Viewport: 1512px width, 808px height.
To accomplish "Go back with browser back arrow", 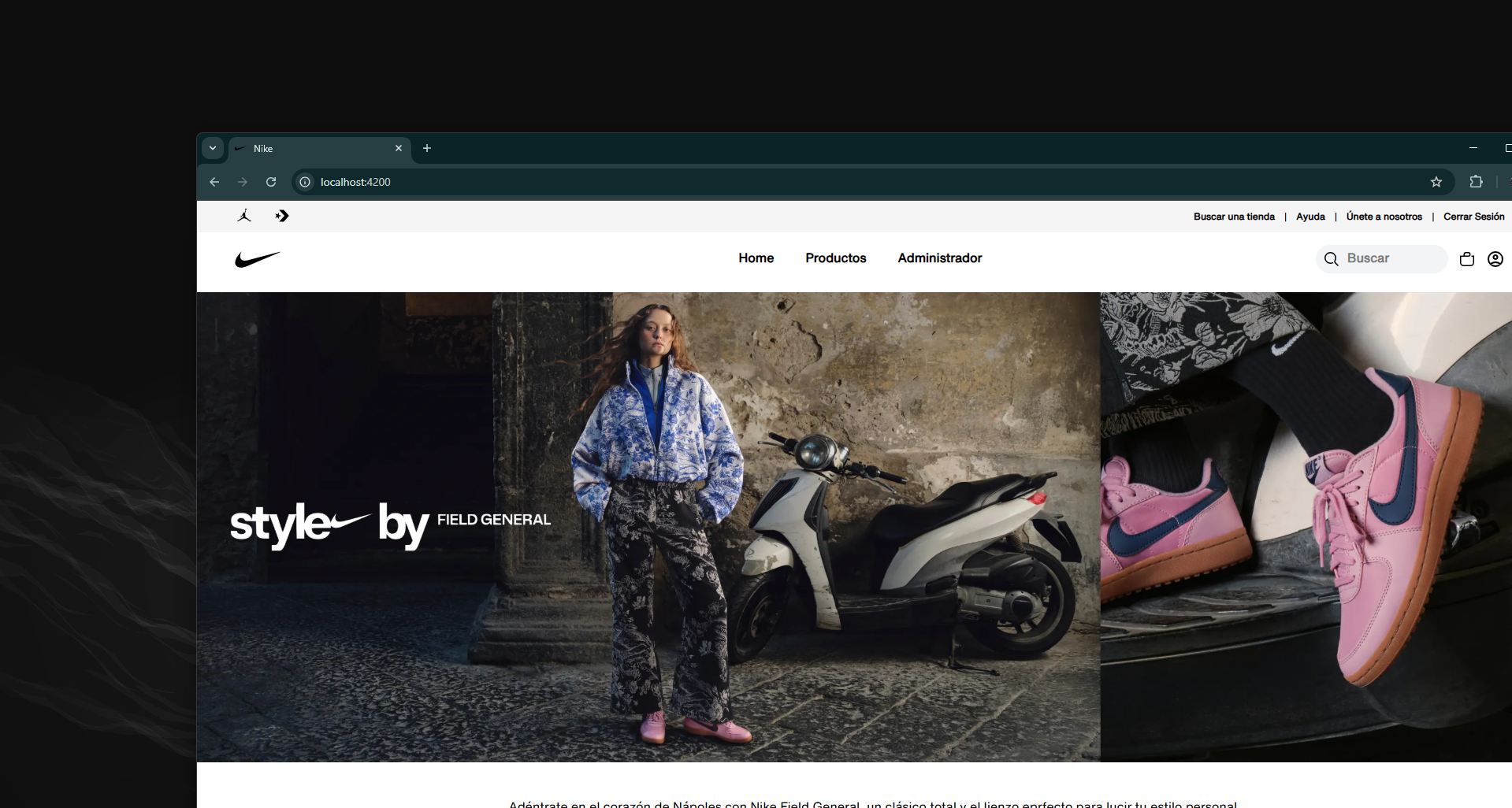I will tap(214, 182).
